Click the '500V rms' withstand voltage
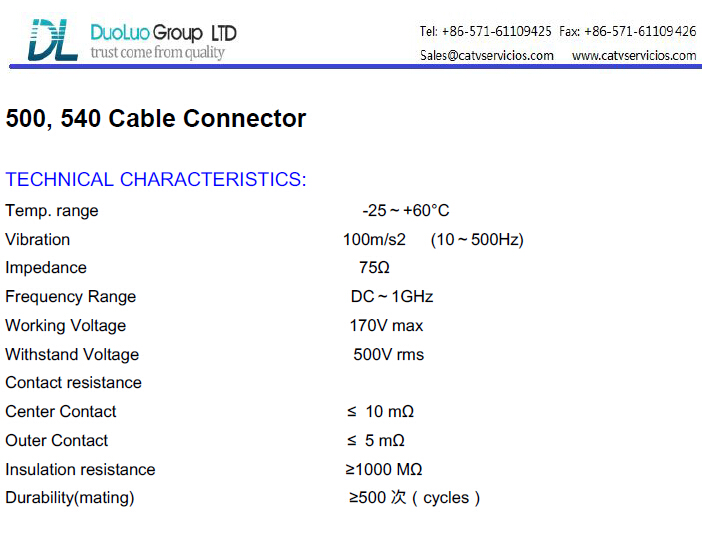Viewport: 702px width, 556px height. (389, 355)
